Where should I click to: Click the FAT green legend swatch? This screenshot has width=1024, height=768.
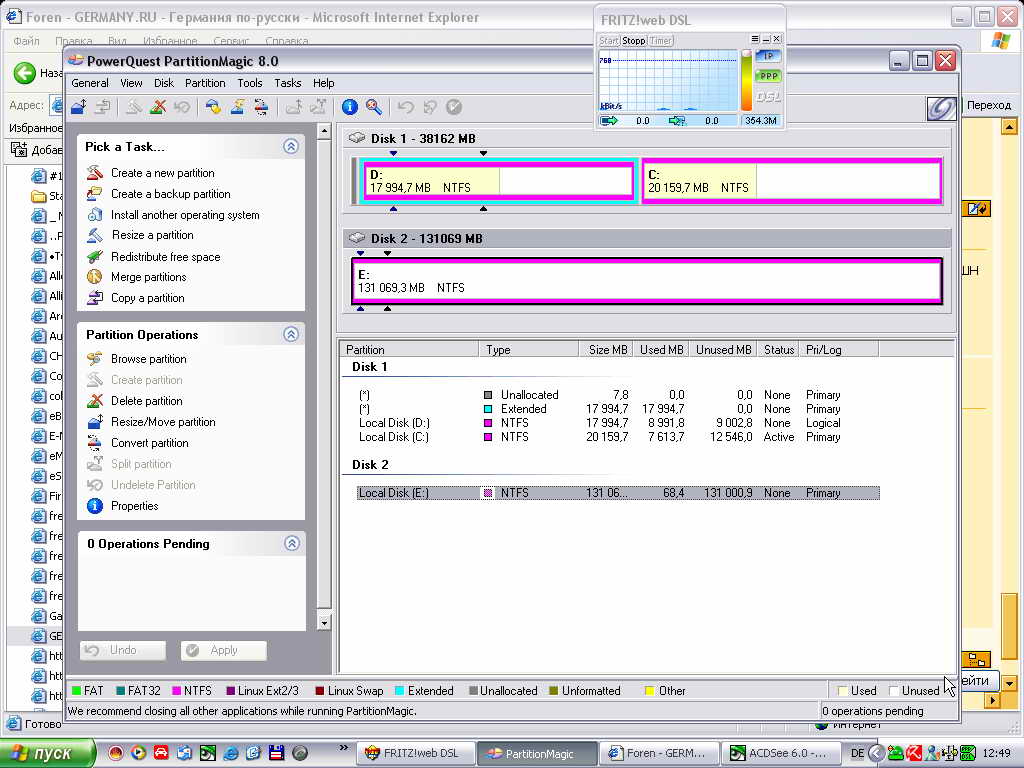76,690
